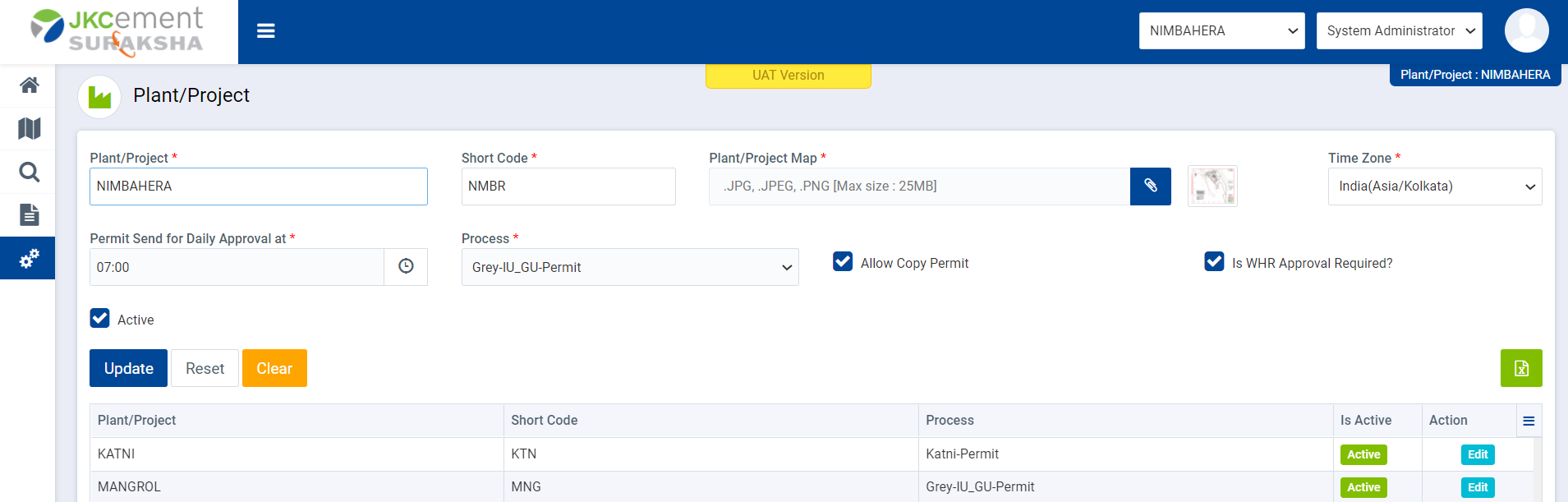Open the hamburger navigation menu
This screenshot has height=502, width=1568.
coord(265,31)
